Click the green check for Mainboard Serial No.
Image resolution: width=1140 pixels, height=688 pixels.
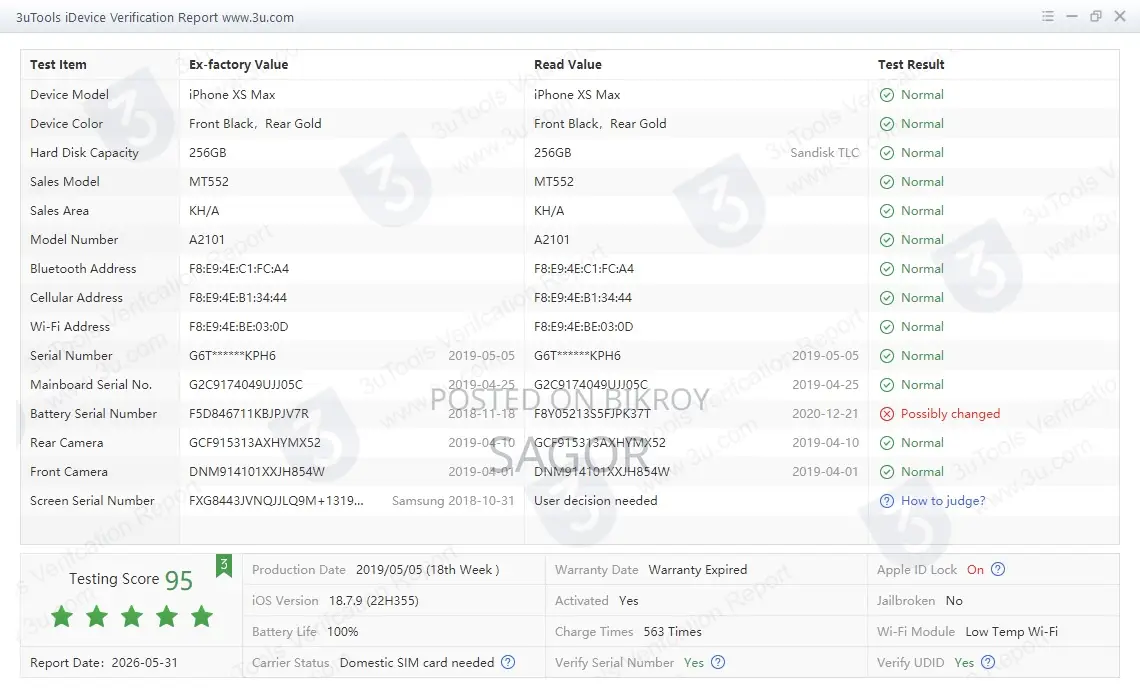click(887, 385)
